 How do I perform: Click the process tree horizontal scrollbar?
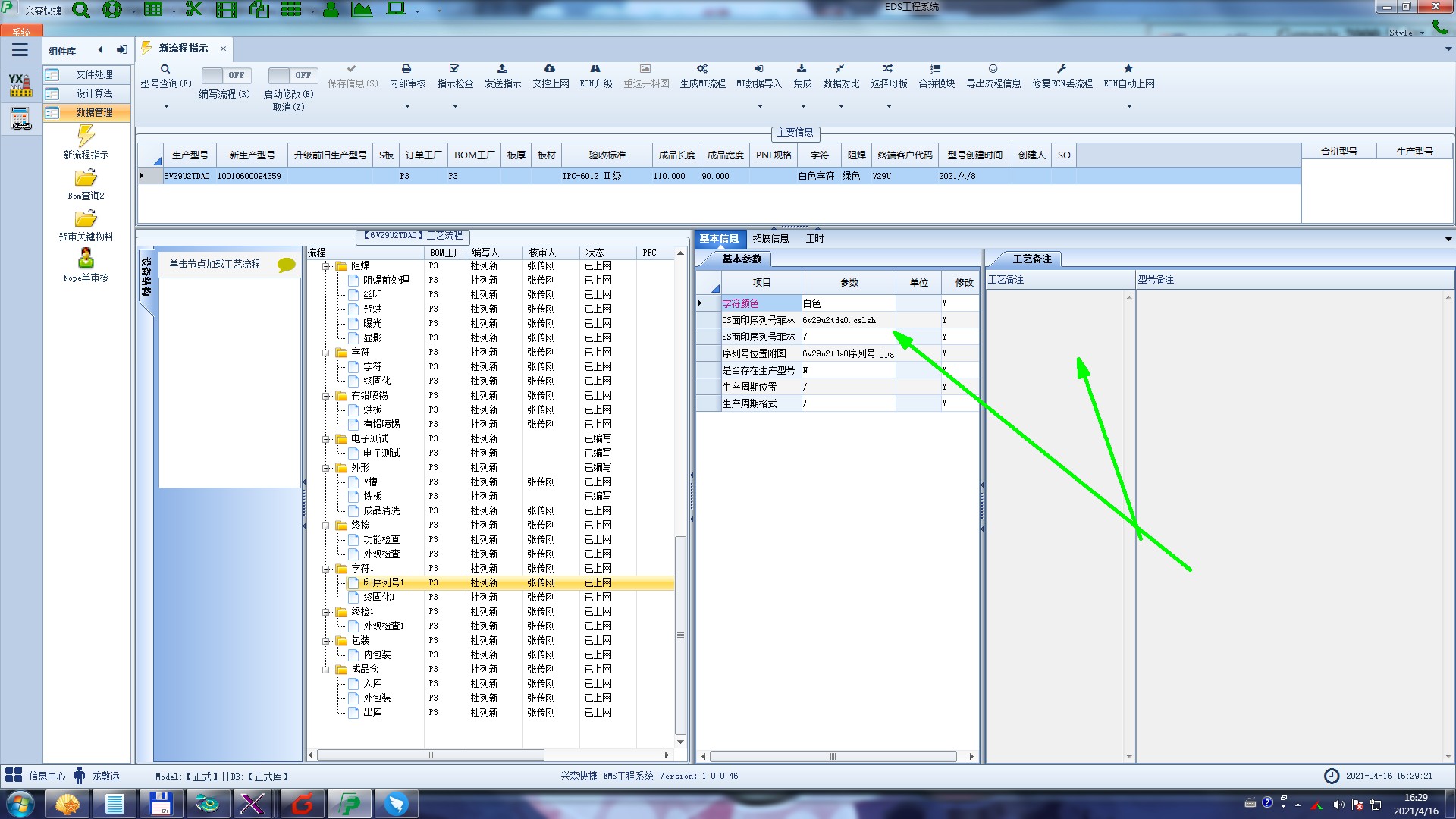coord(430,755)
